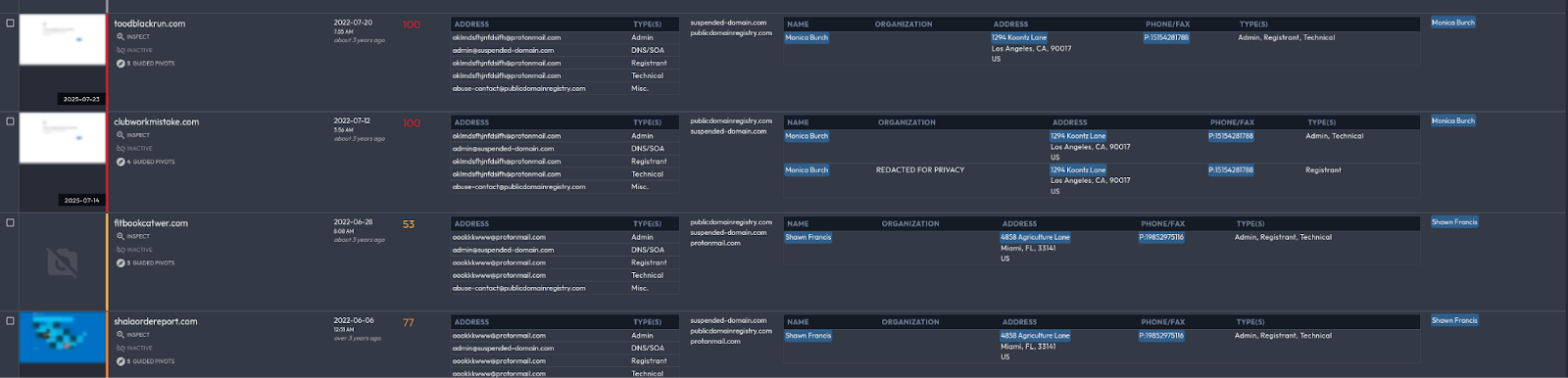Click the Inactive broken-link icon under clubworkmistake.com
The height and width of the screenshot is (378, 1568).
pos(121,149)
